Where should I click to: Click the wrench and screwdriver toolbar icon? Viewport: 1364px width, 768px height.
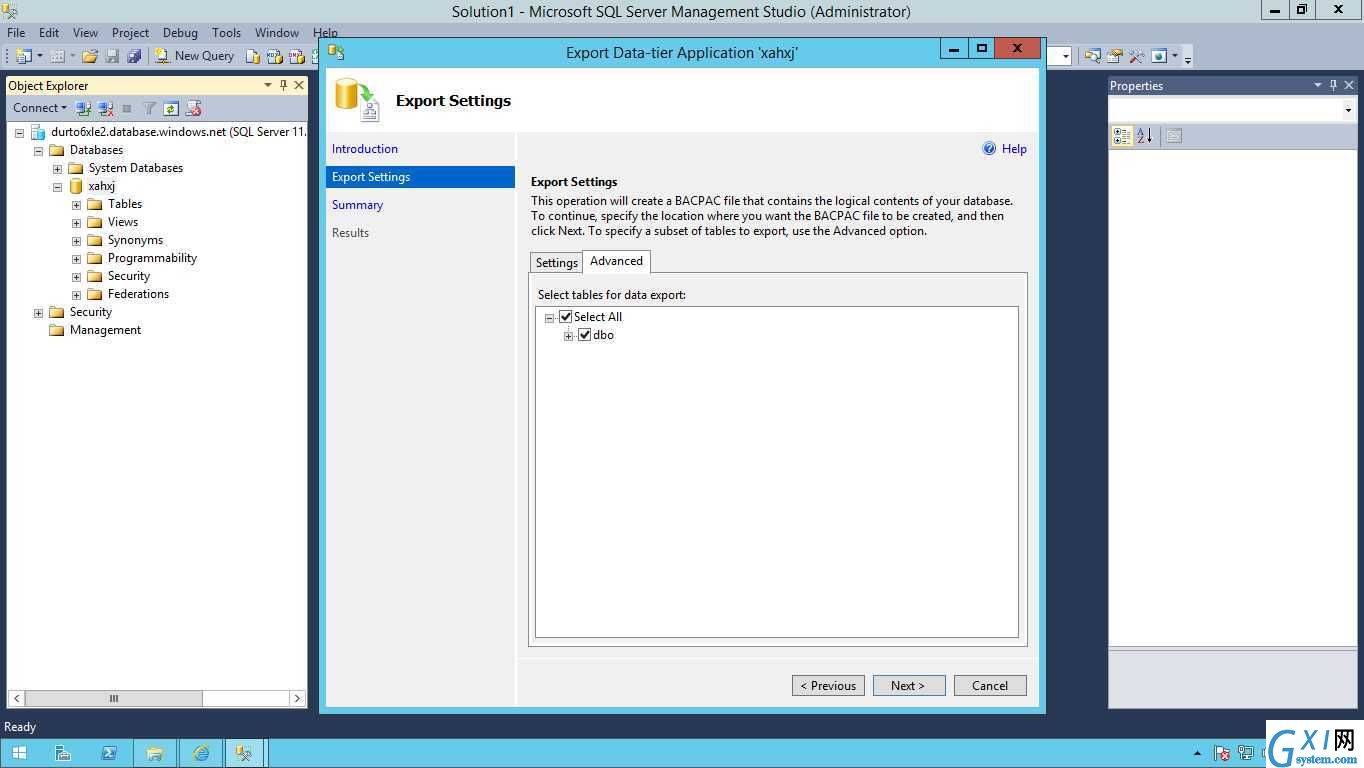click(1136, 56)
